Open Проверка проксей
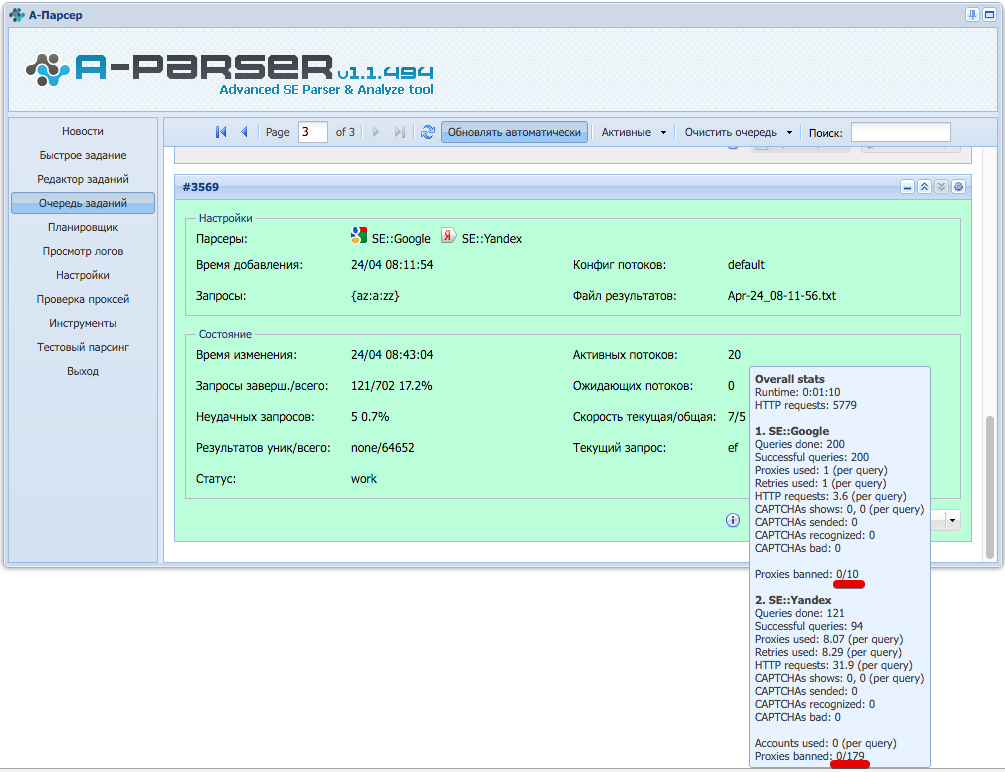 point(83,299)
